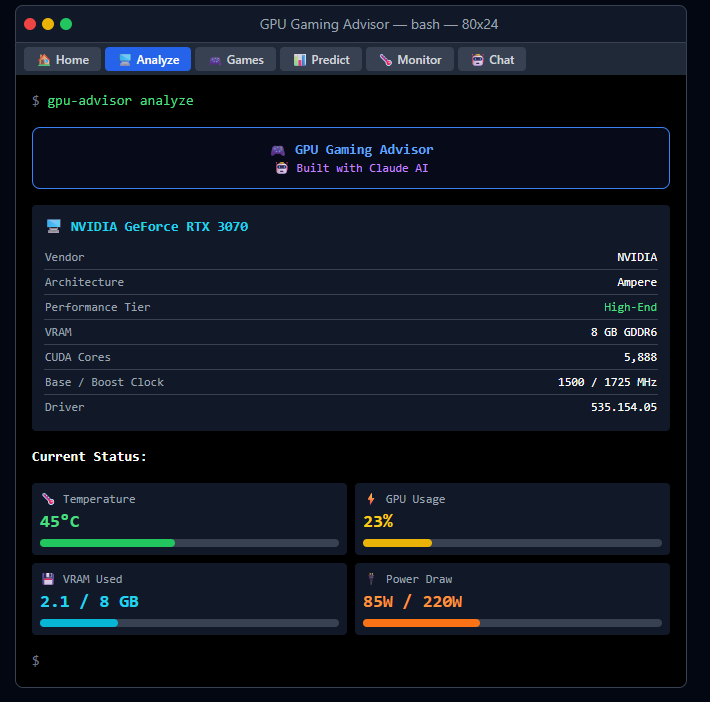This screenshot has width=710, height=702.
Task: Open the Predict tab
Action: pos(321,59)
